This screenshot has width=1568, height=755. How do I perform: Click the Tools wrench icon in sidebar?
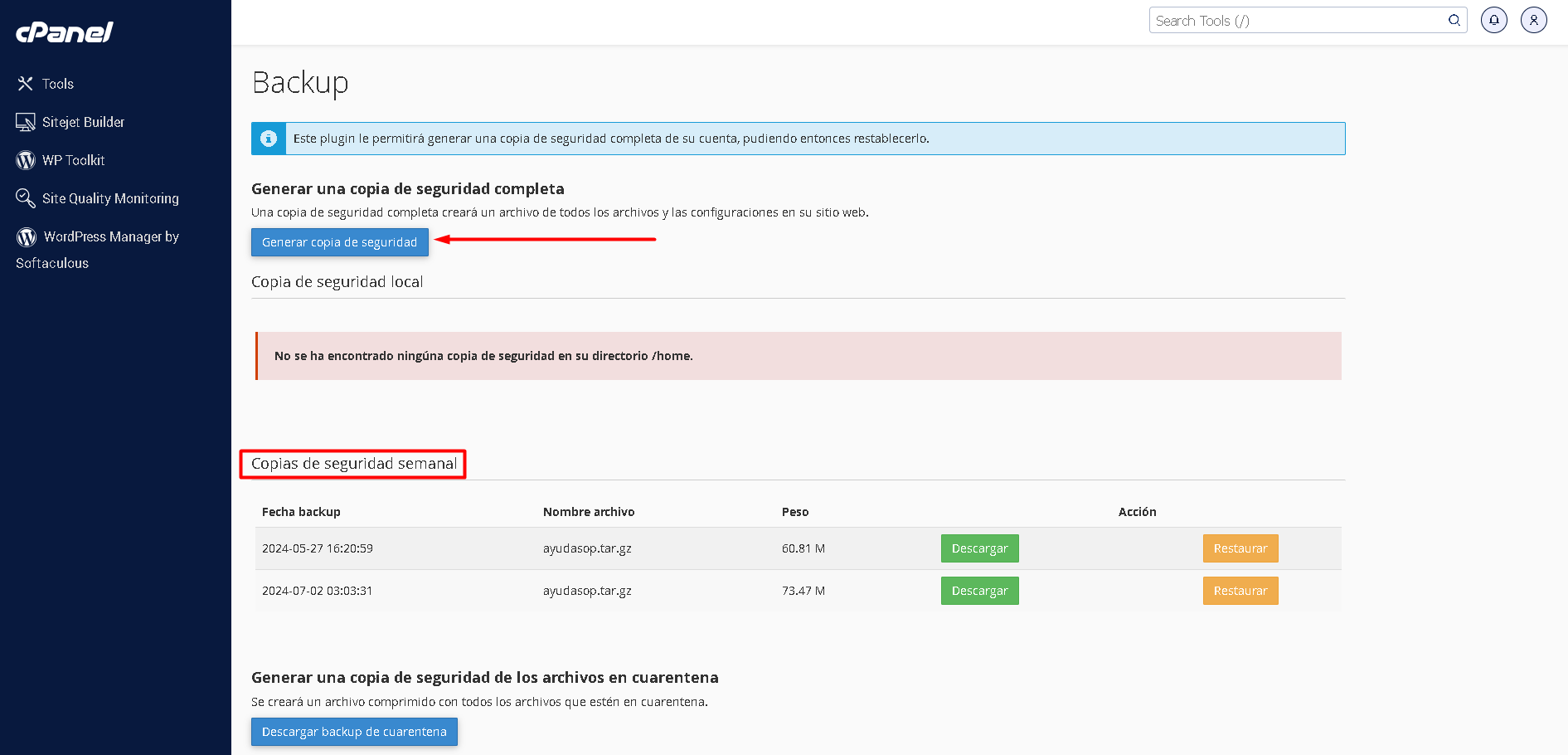click(26, 84)
